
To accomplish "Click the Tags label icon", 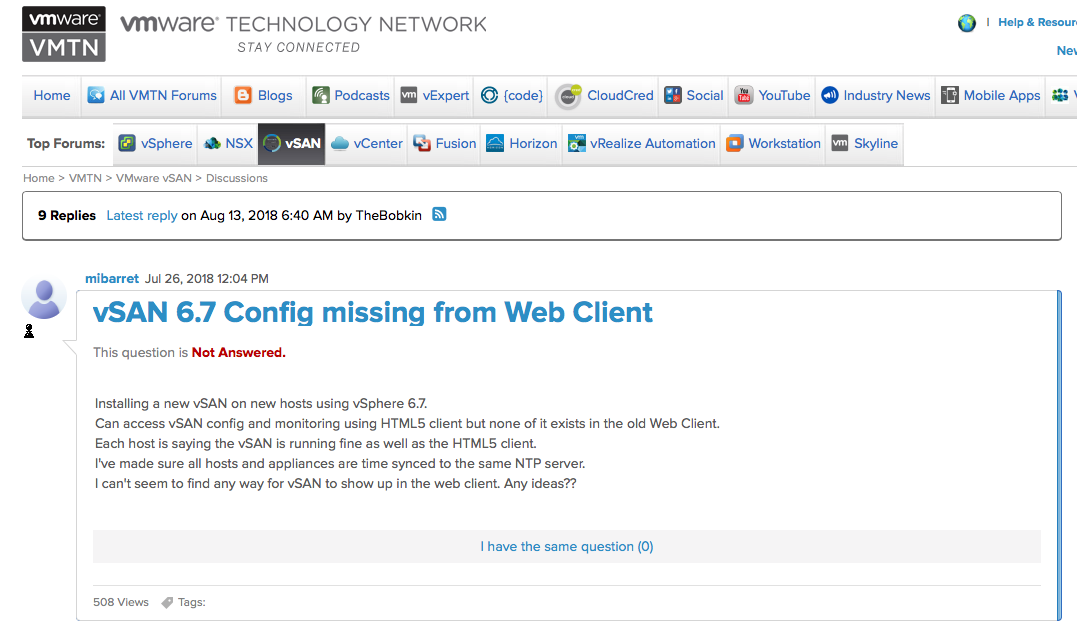I will point(167,603).
